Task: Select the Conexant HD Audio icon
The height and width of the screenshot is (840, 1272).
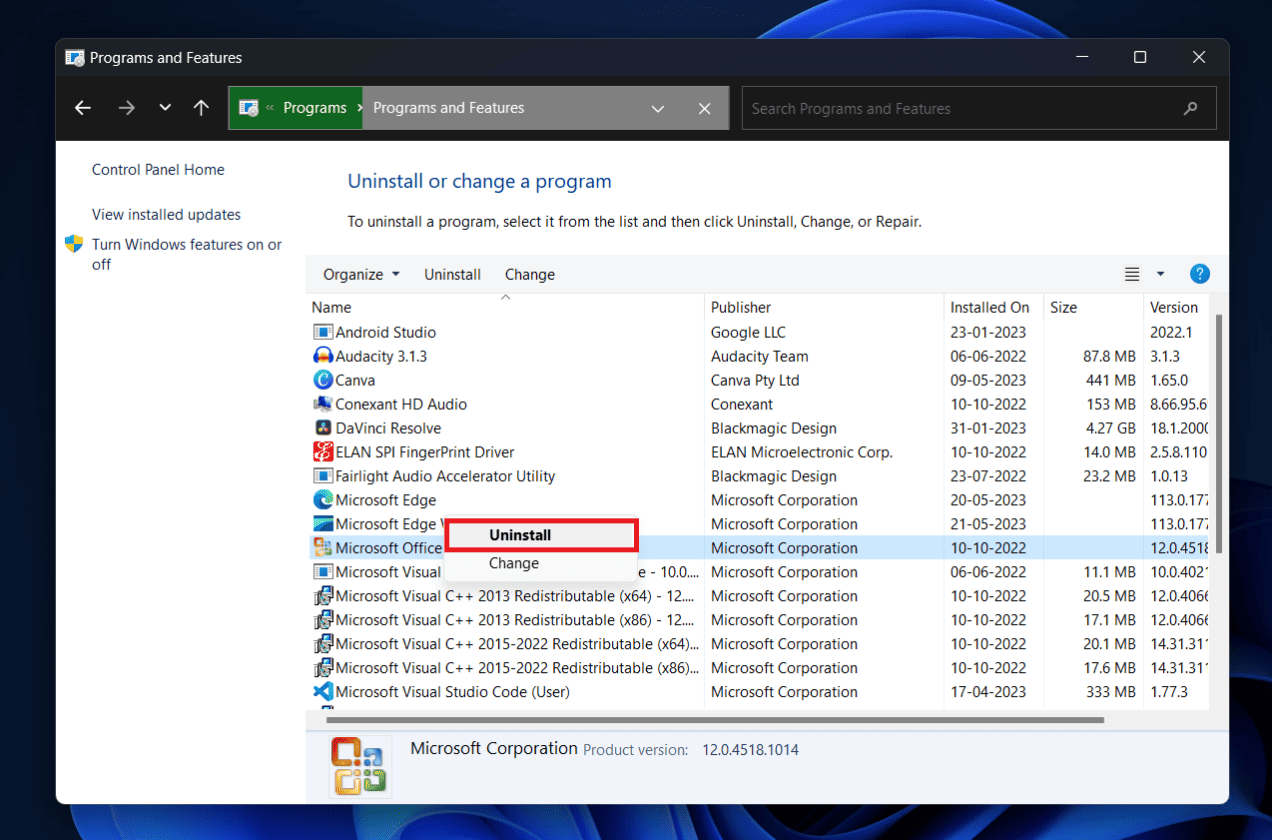Action: click(322, 404)
